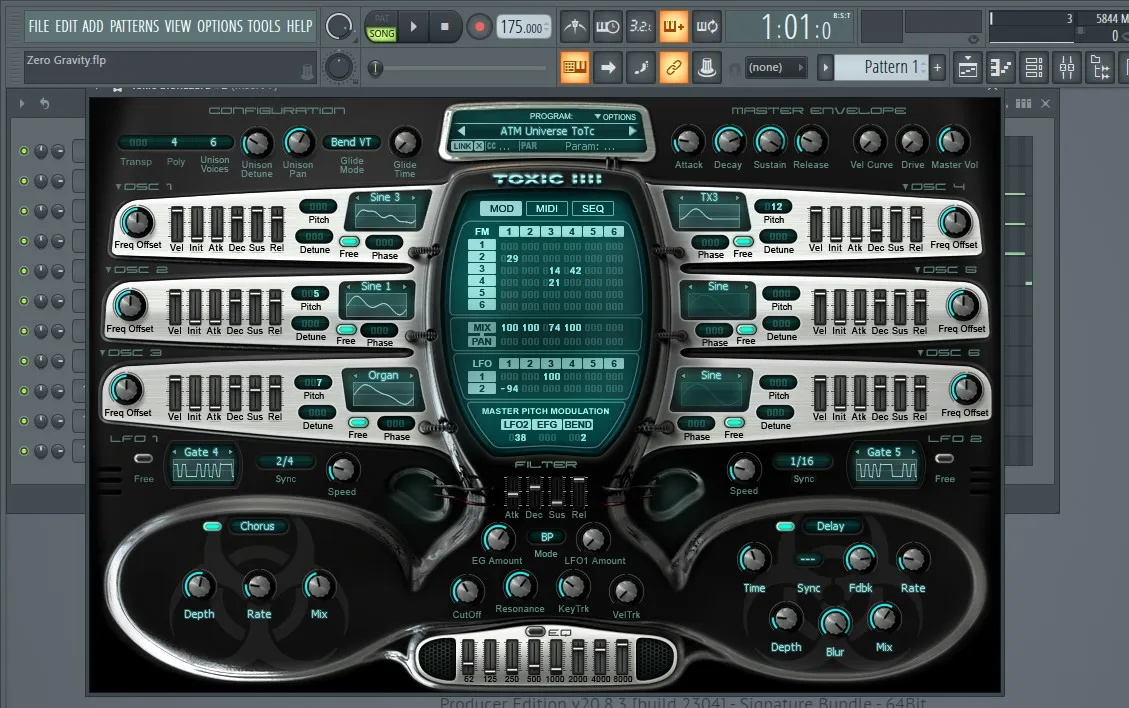
Task: Open the Toxic OPTIONS dropdown
Action: pos(615,117)
